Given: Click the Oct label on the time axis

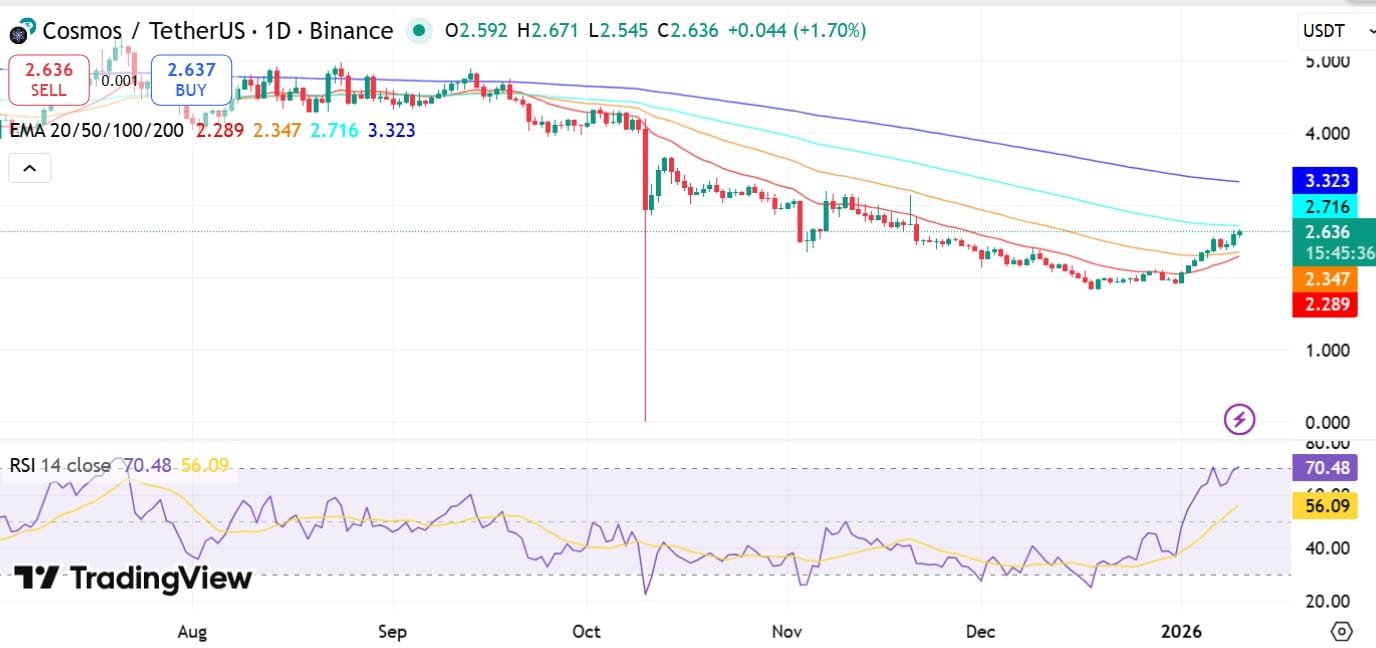Looking at the screenshot, I should [x=586, y=632].
